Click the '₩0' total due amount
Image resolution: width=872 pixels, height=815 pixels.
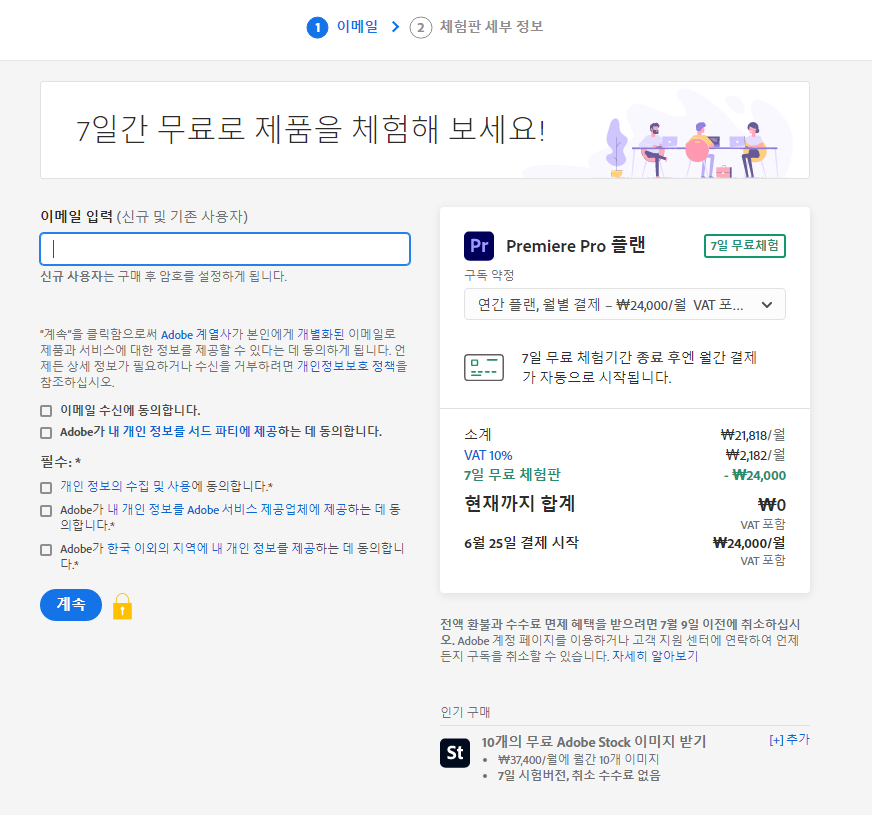pyautogui.click(x=772, y=505)
